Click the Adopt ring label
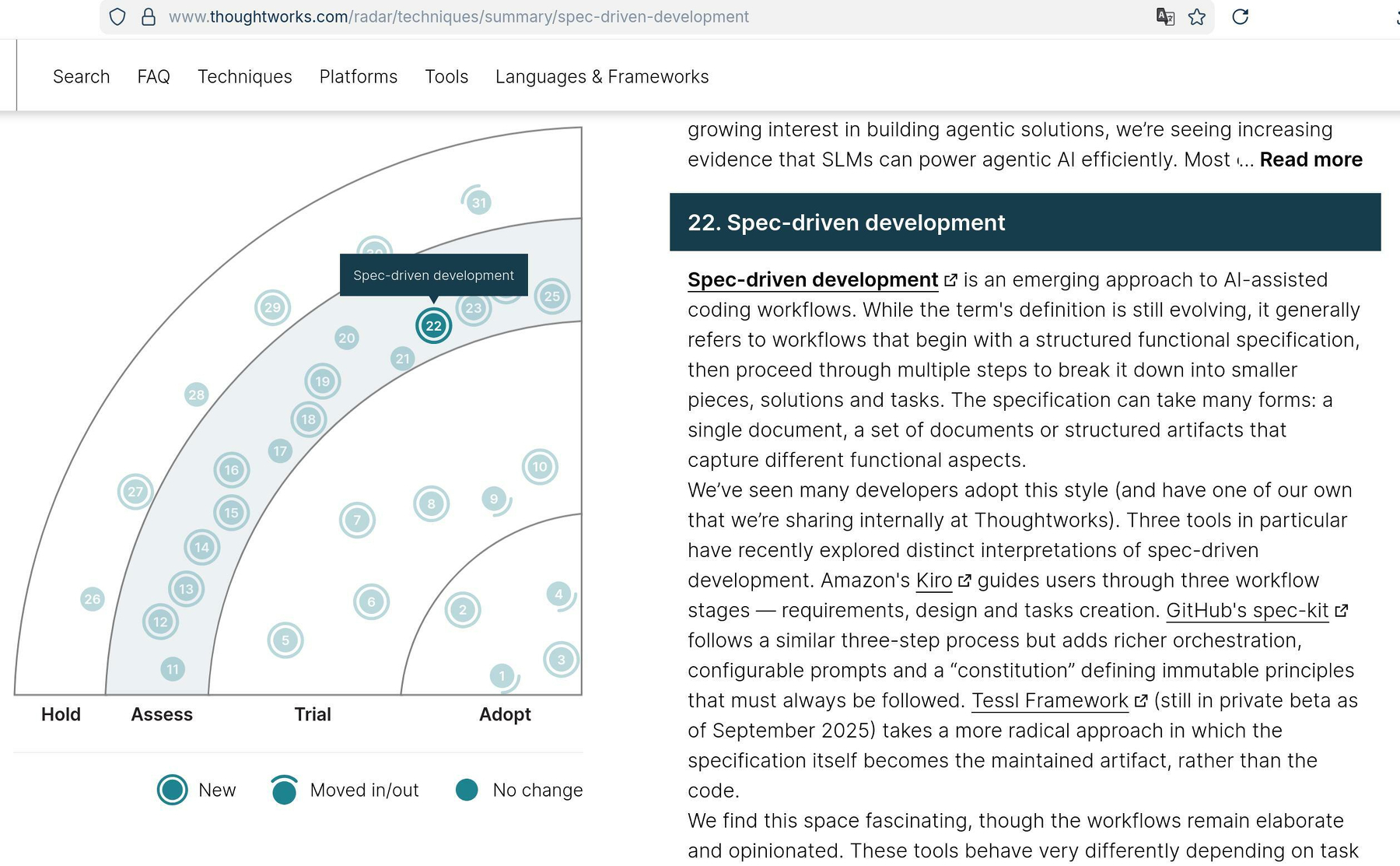 [505, 714]
